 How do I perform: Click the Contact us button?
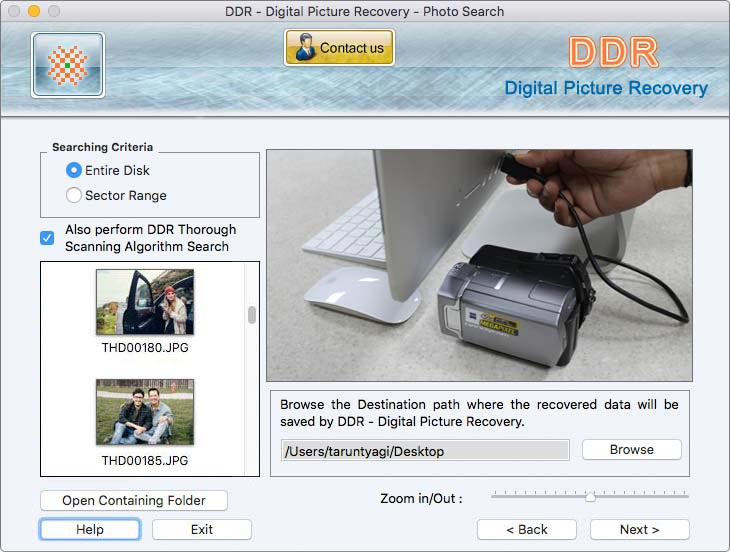coord(339,47)
